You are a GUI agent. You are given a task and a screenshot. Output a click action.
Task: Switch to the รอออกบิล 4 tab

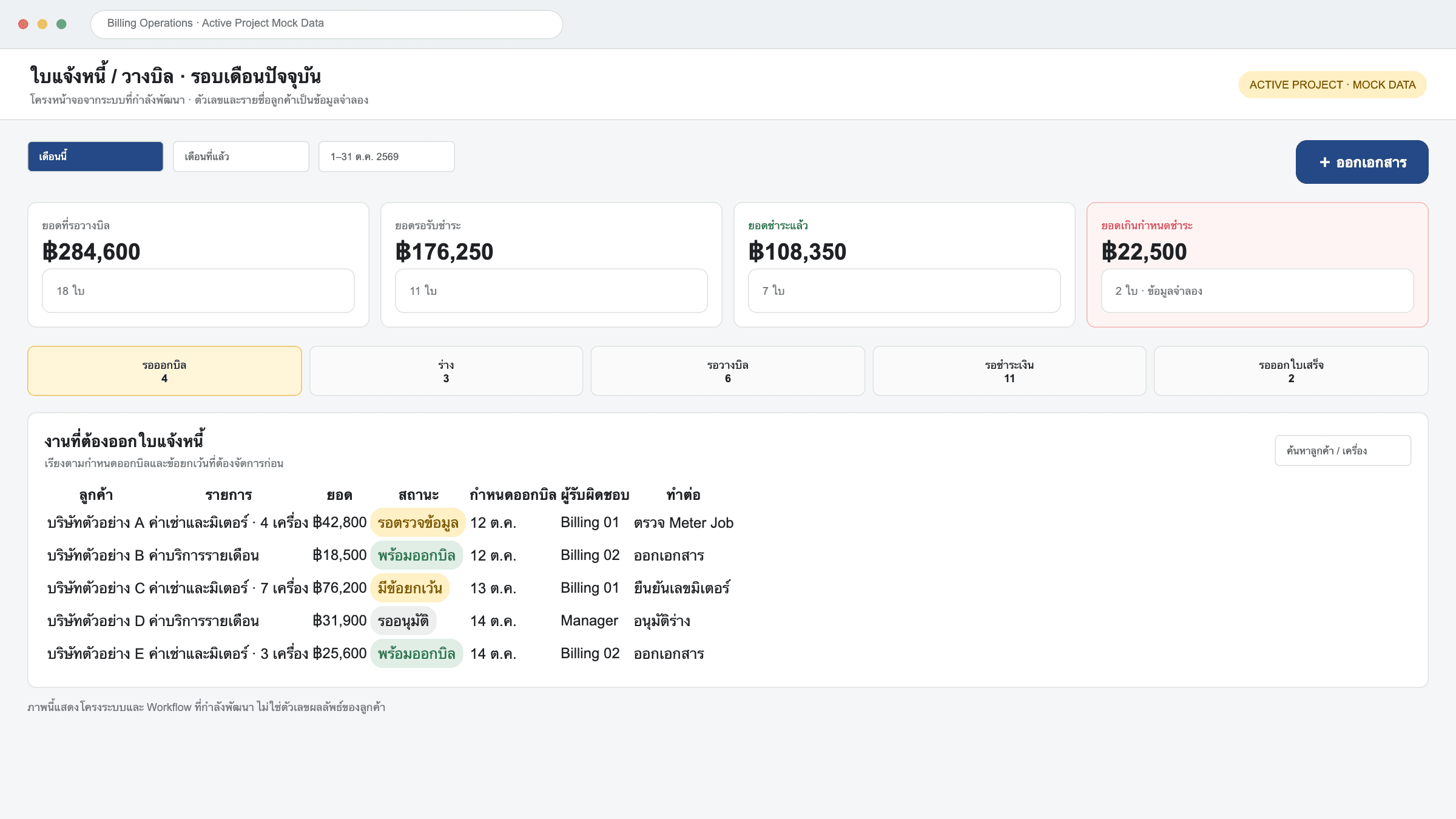(x=164, y=371)
